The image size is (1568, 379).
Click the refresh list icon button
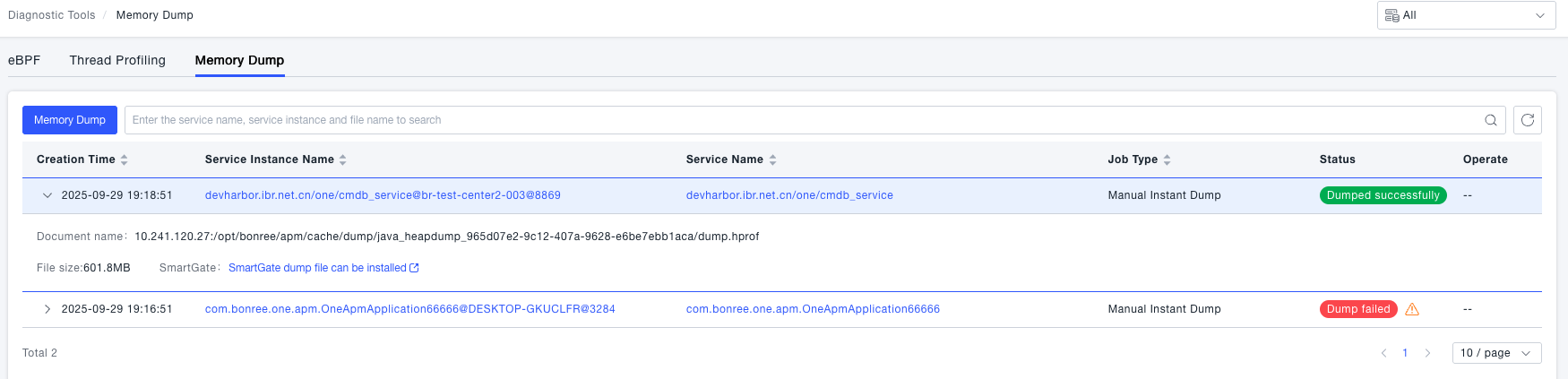point(1528,120)
